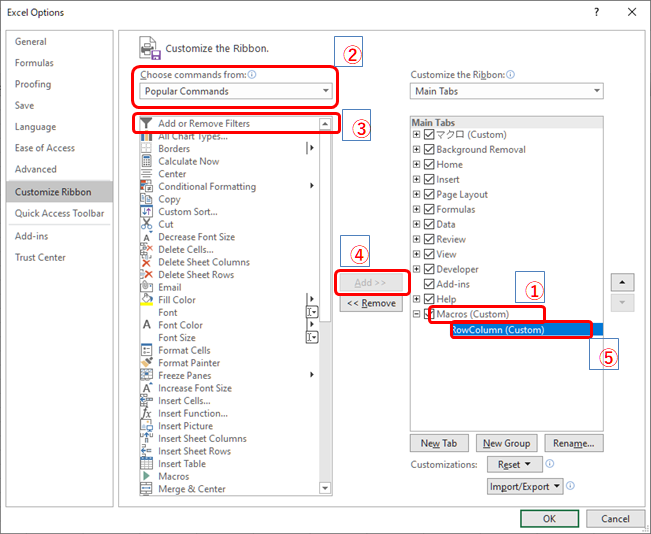The width and height of the screenshot is (651, 534).
Task: Click the << Remove button
Action: [x=371, y=304]
